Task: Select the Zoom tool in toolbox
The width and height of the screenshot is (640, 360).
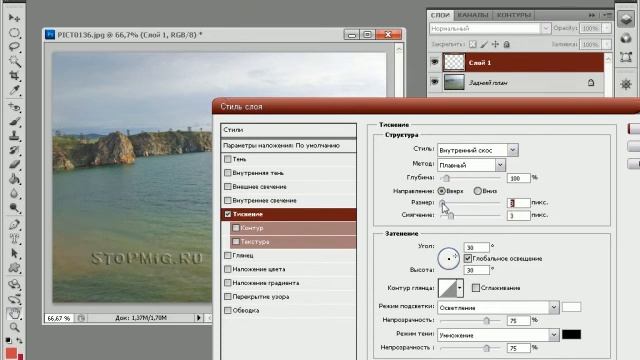Action: 14,327
